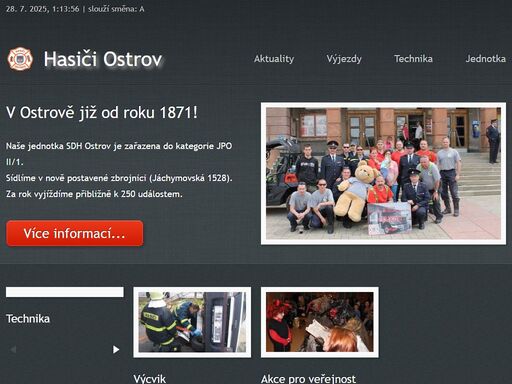View the group photo with teddy bear

383,173
